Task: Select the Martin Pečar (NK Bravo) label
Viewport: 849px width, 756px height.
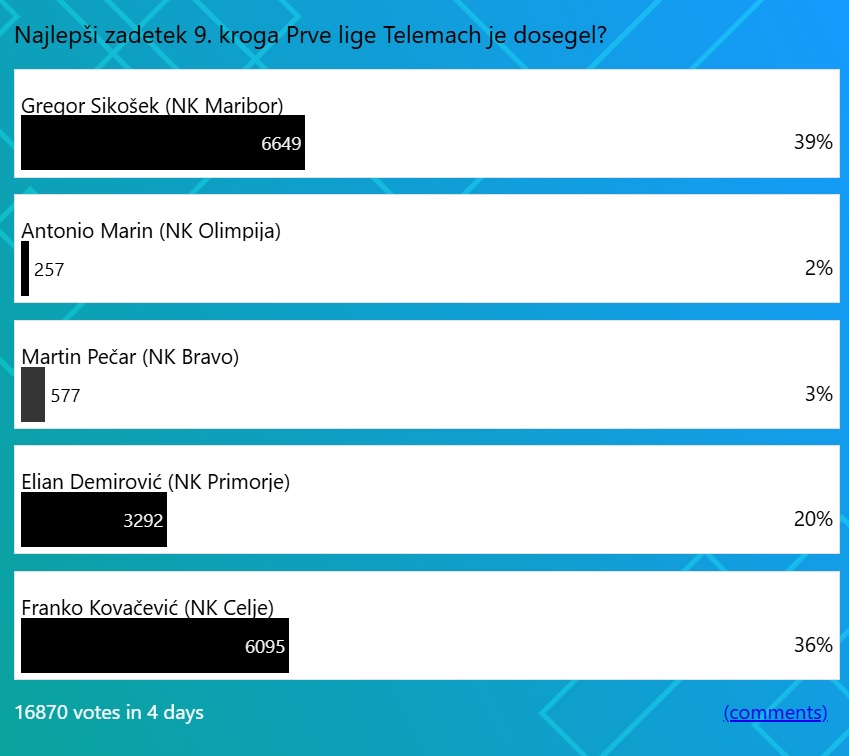Action: (x=130, y=356)
